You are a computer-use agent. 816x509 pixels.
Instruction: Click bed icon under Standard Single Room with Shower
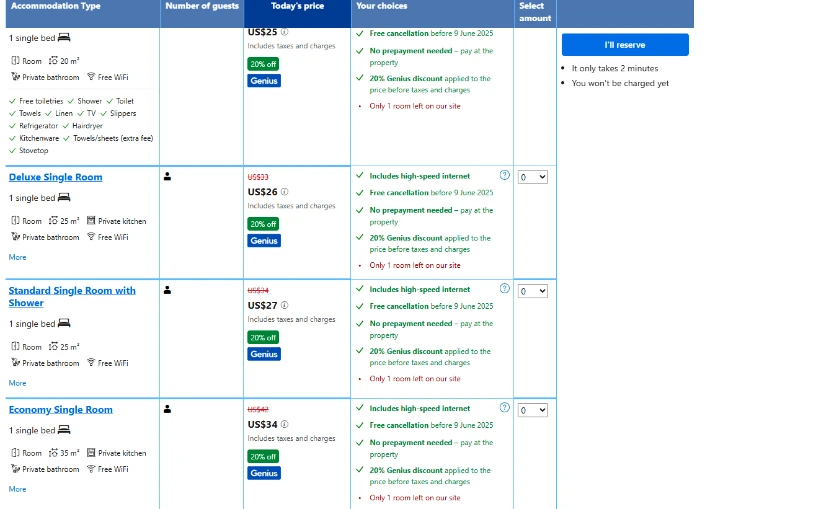point(64,323)
